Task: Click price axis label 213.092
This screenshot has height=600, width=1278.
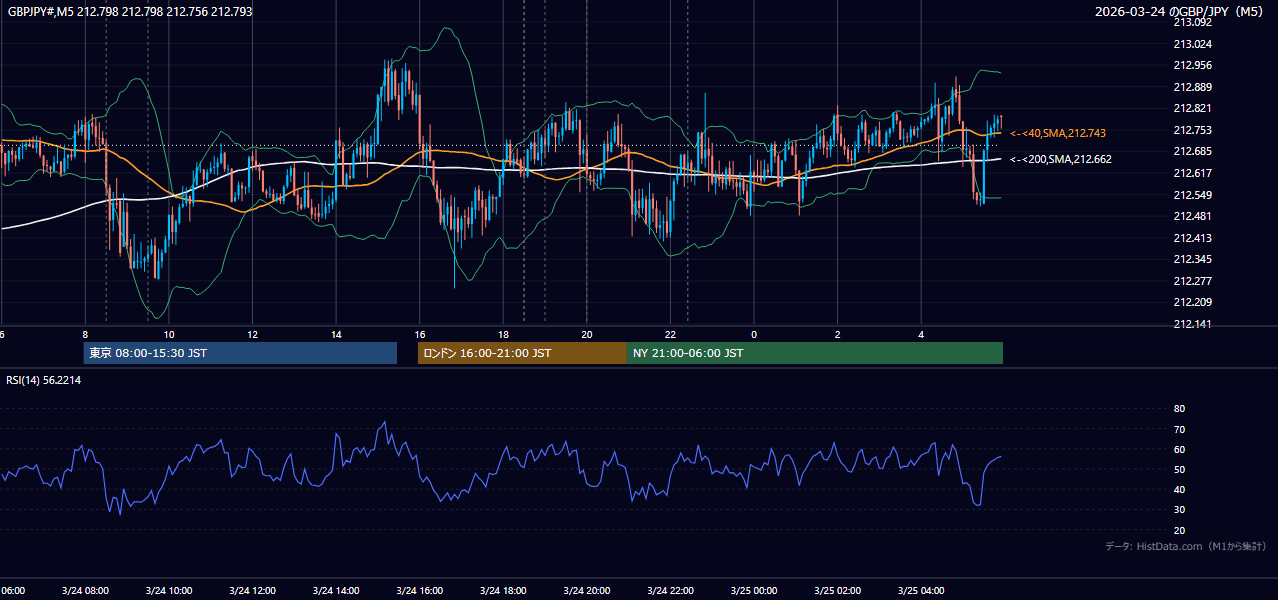Action: pos(1192,22)
